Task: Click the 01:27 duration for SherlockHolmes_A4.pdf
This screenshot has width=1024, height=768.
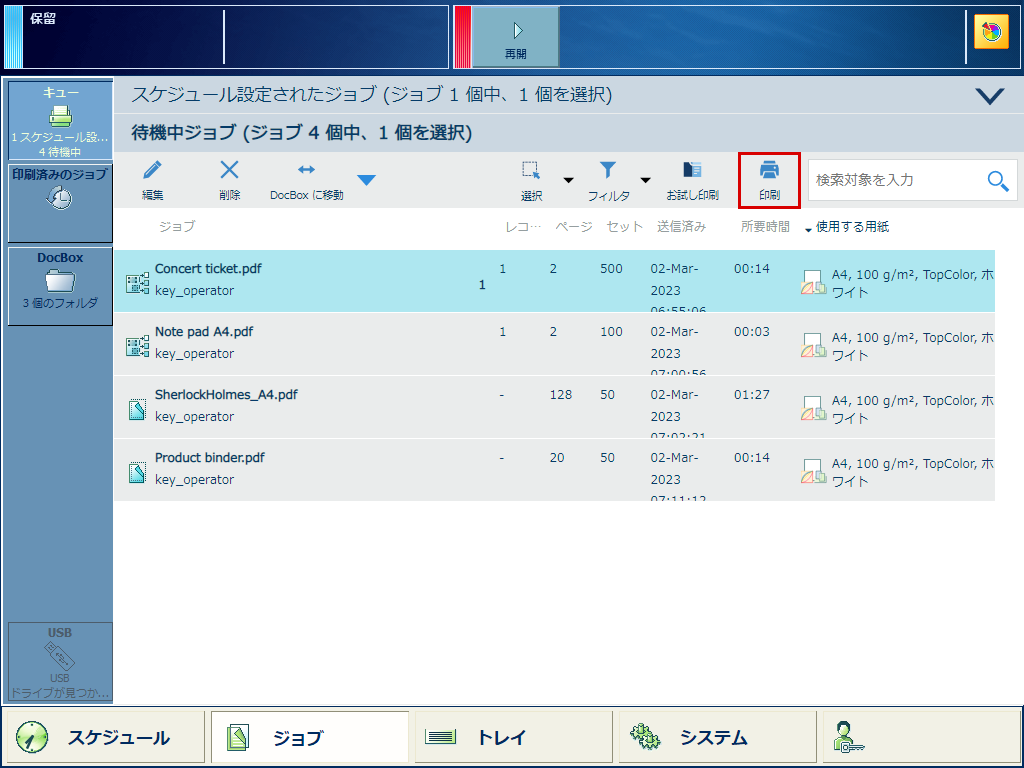Action: (752, 394)
